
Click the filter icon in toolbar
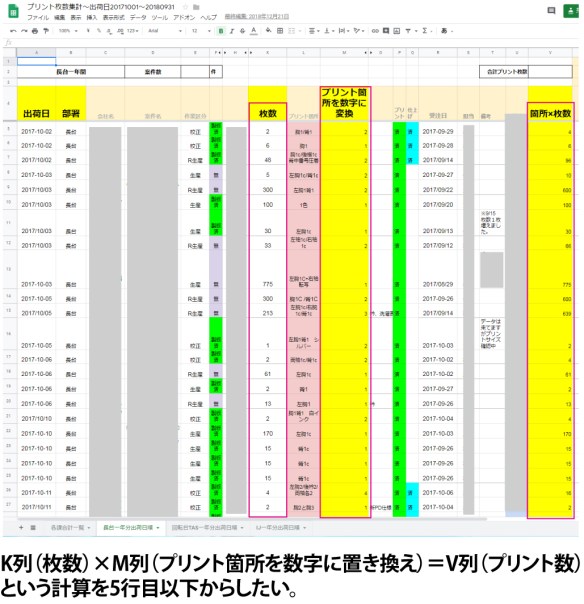pos(408,31)
